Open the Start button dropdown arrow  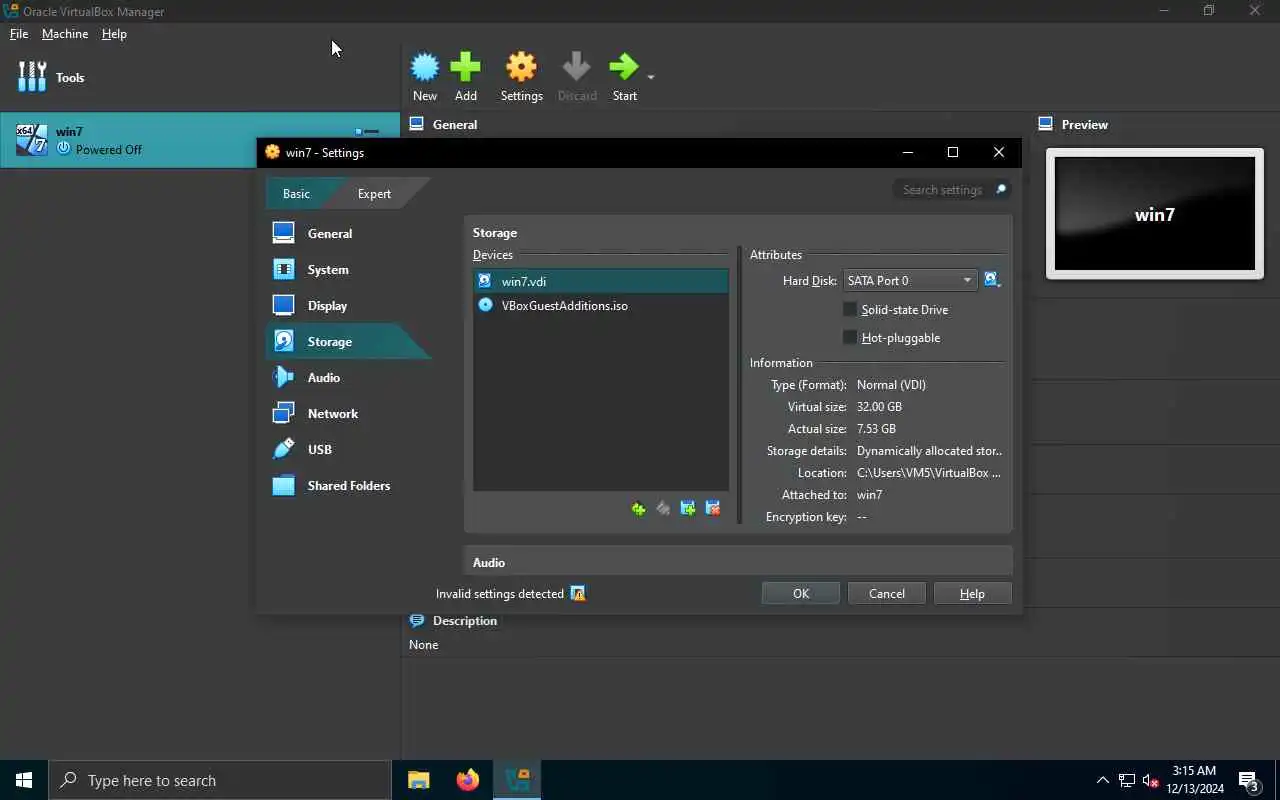click(x=651, y=77)
